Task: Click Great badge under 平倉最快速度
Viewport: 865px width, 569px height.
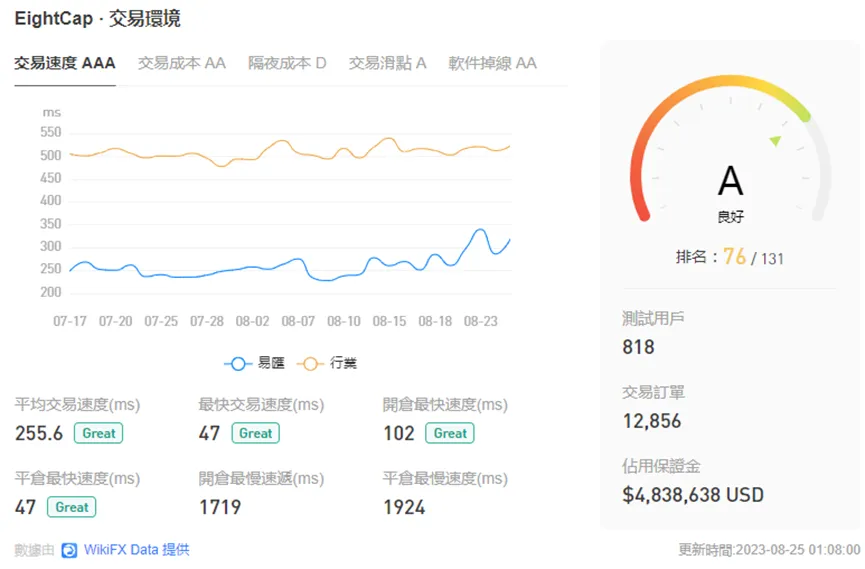Action: click(x=72, y=507)
